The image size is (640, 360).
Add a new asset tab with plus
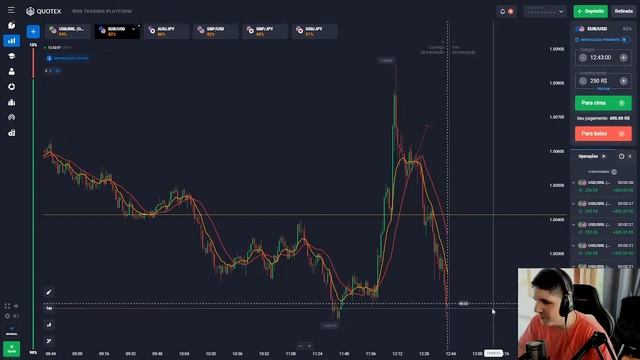[x=33, y=31]
